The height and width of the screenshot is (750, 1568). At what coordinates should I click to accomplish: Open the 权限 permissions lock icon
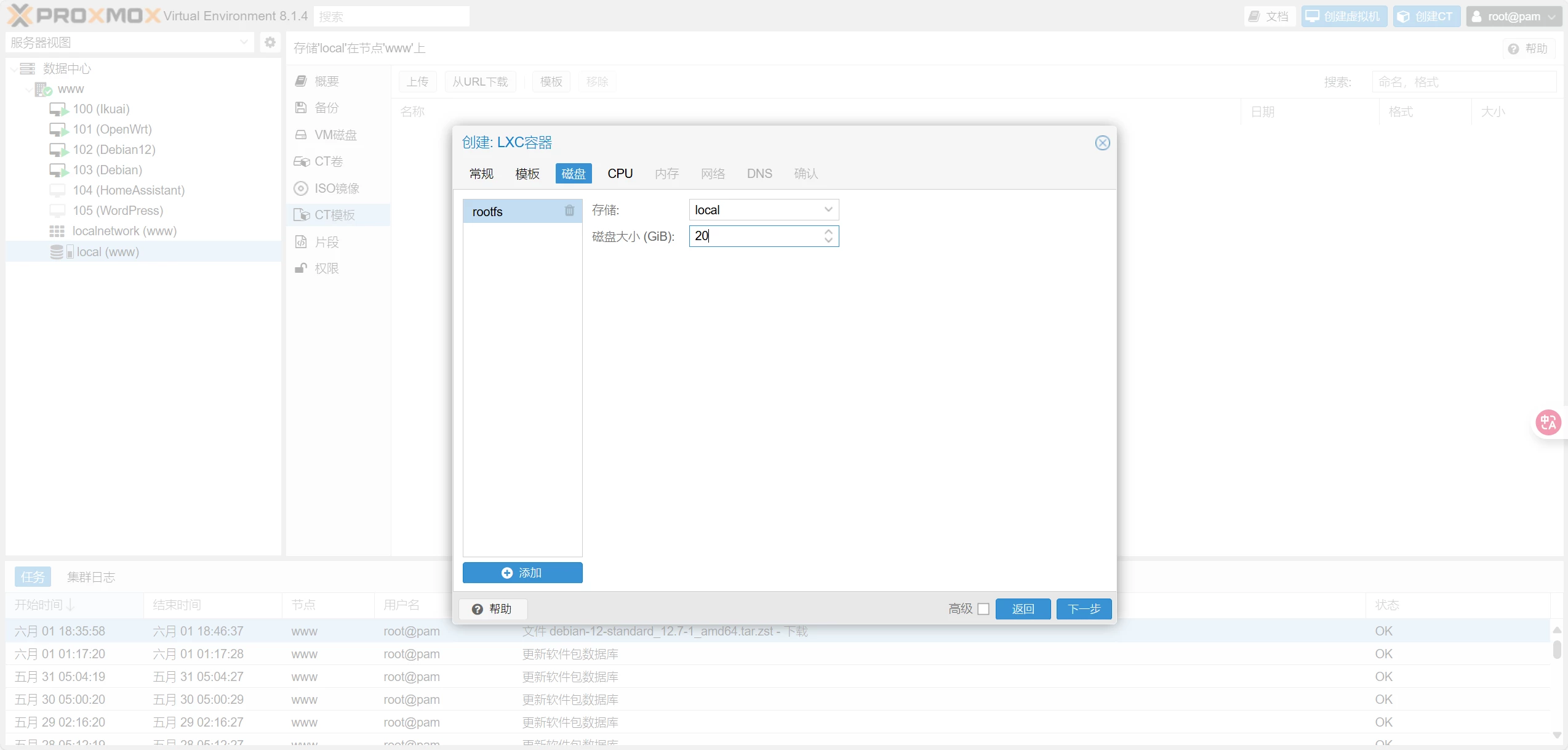pos(301,268)
